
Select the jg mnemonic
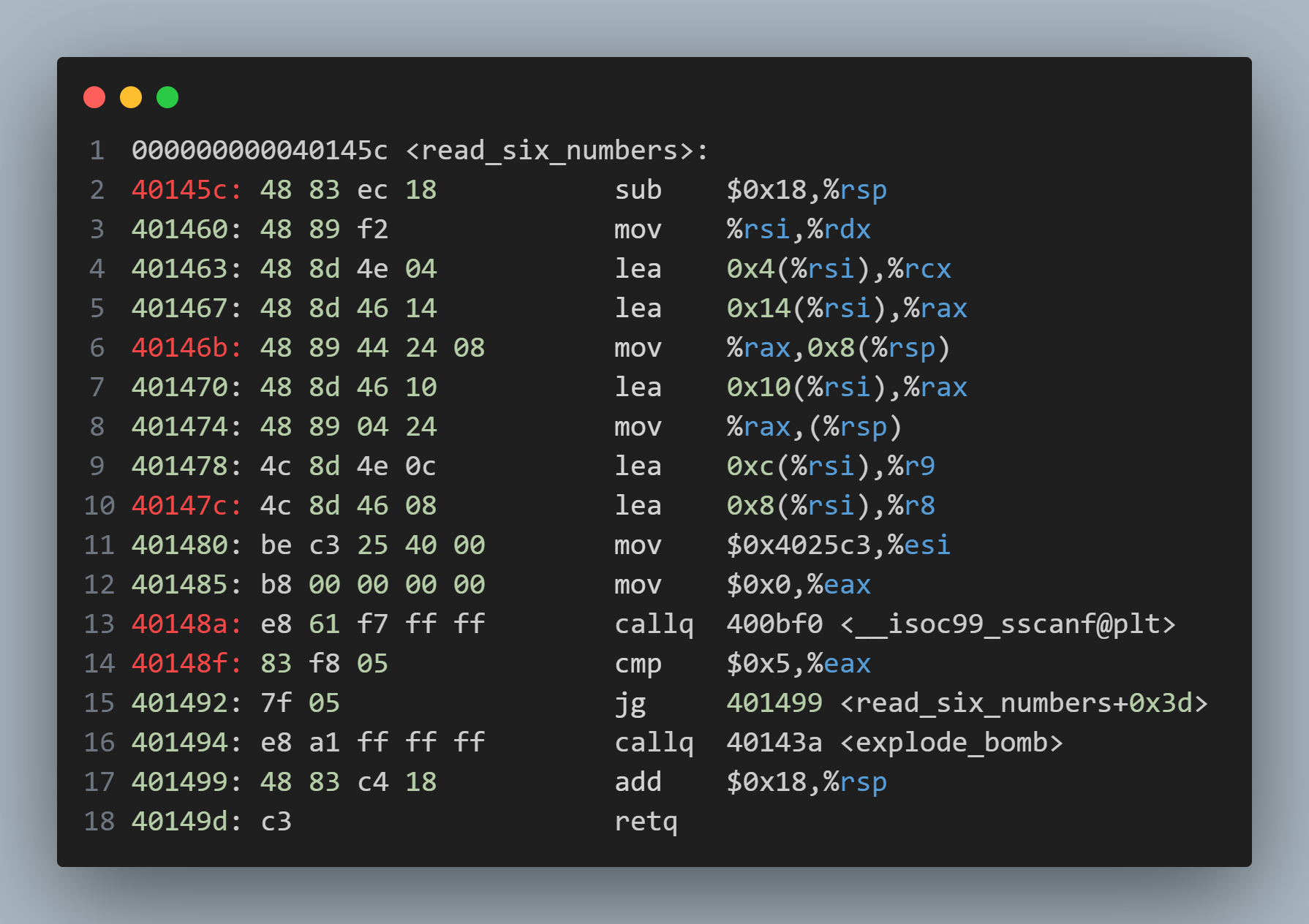click(630, 703)
